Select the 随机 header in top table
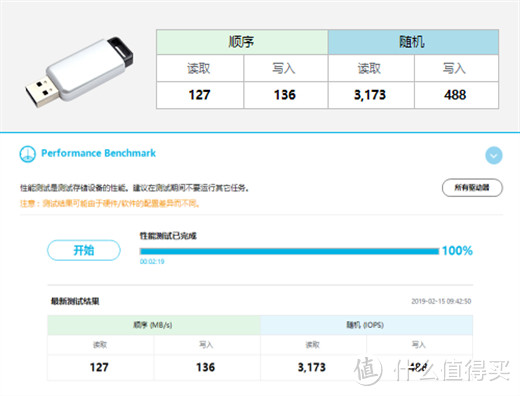This screenshot has width=520, height=396. (x=413, y=42)
